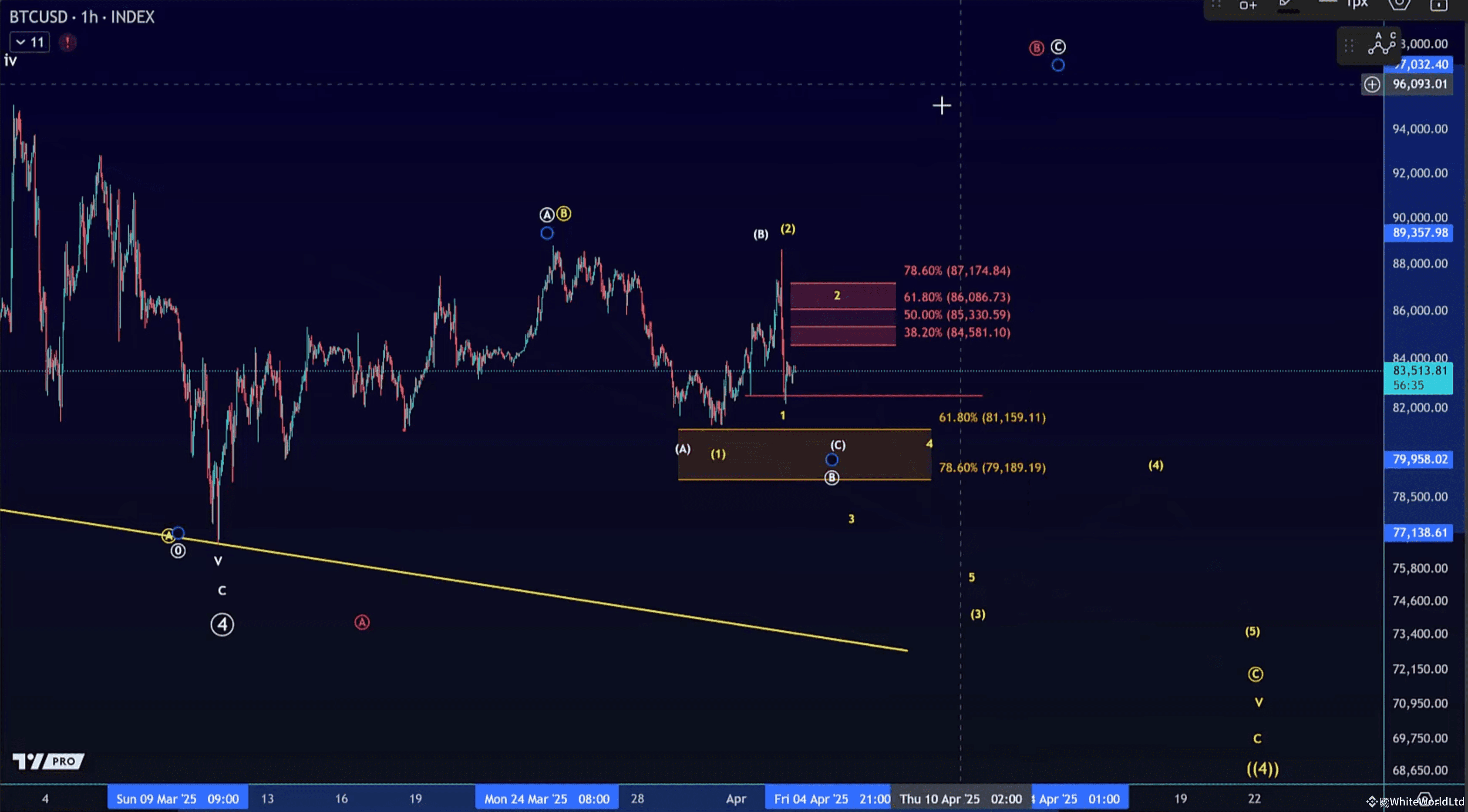This screenshot has width=1468, height=812.
Task: Open the red exclamation warning icon
Action: [67, 42]
